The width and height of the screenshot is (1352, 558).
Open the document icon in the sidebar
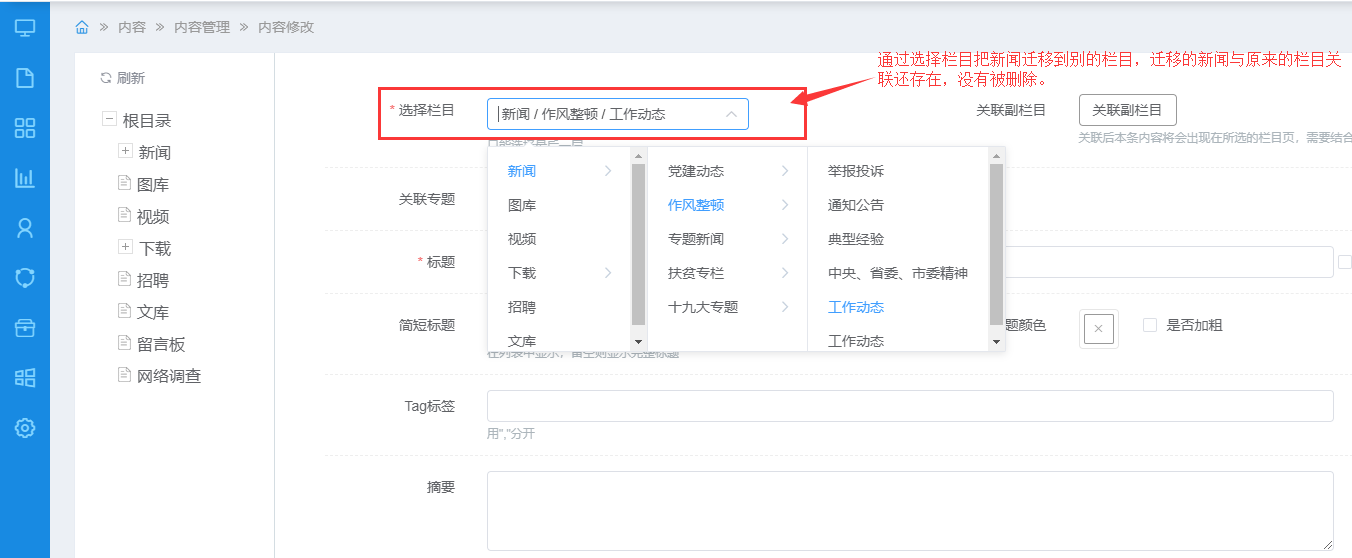pyautogui.click(x=25, y=78)
